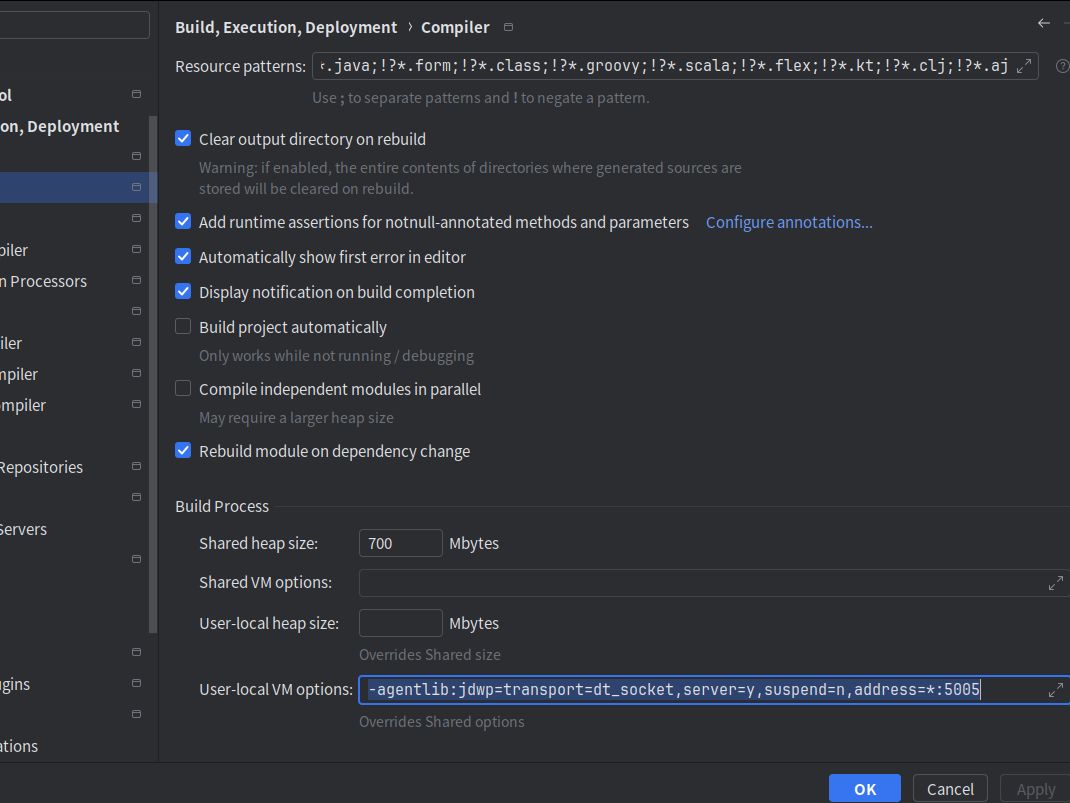Click help icon beside Resource patterns

(1062, 67)
